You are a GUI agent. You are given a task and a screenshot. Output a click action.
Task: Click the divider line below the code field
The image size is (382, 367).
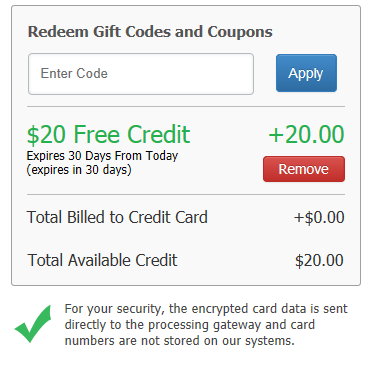[x=186, y=107]
